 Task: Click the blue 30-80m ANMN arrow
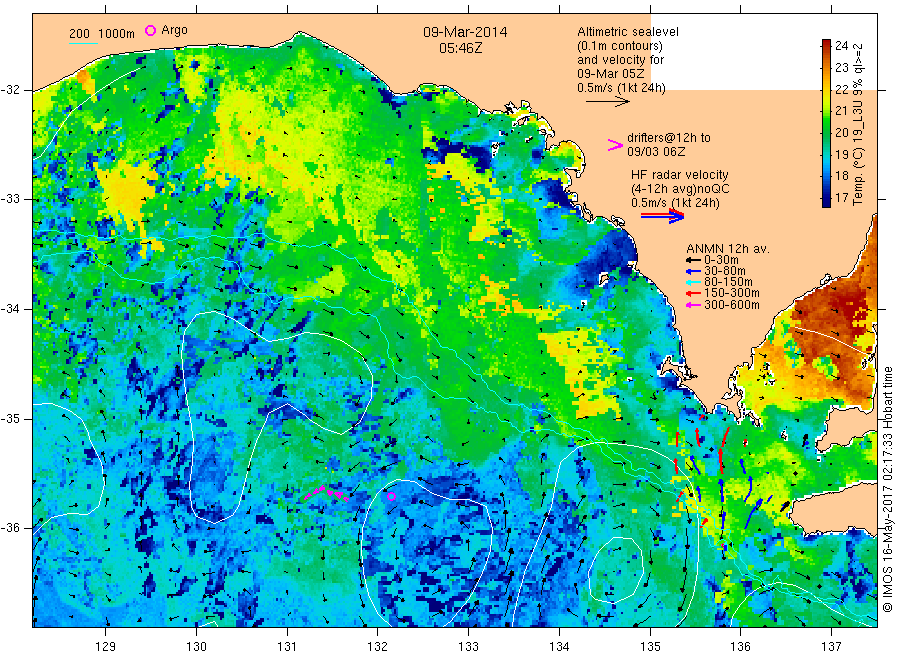[x=693, y=271]
